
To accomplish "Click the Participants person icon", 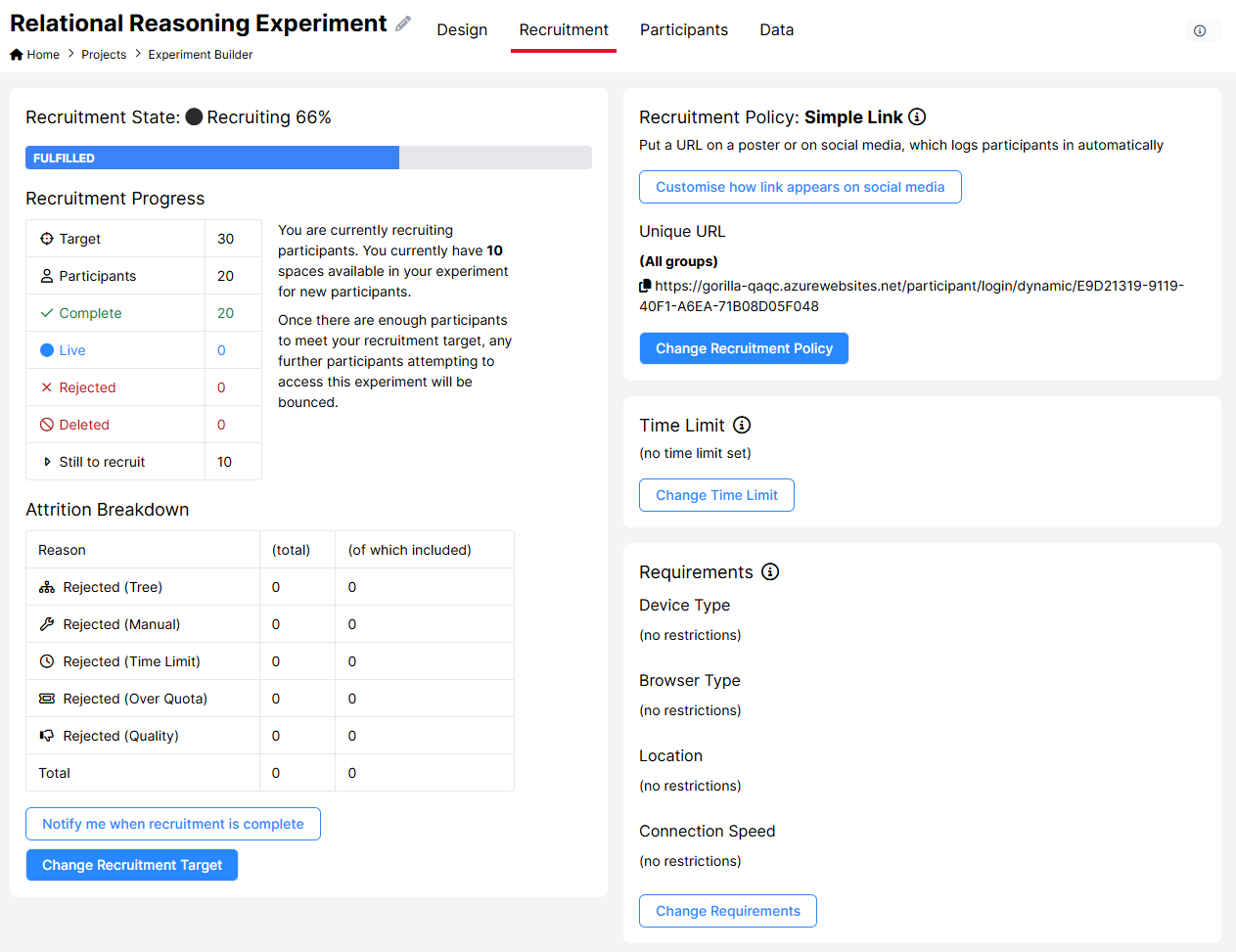I will click(47, 276).
